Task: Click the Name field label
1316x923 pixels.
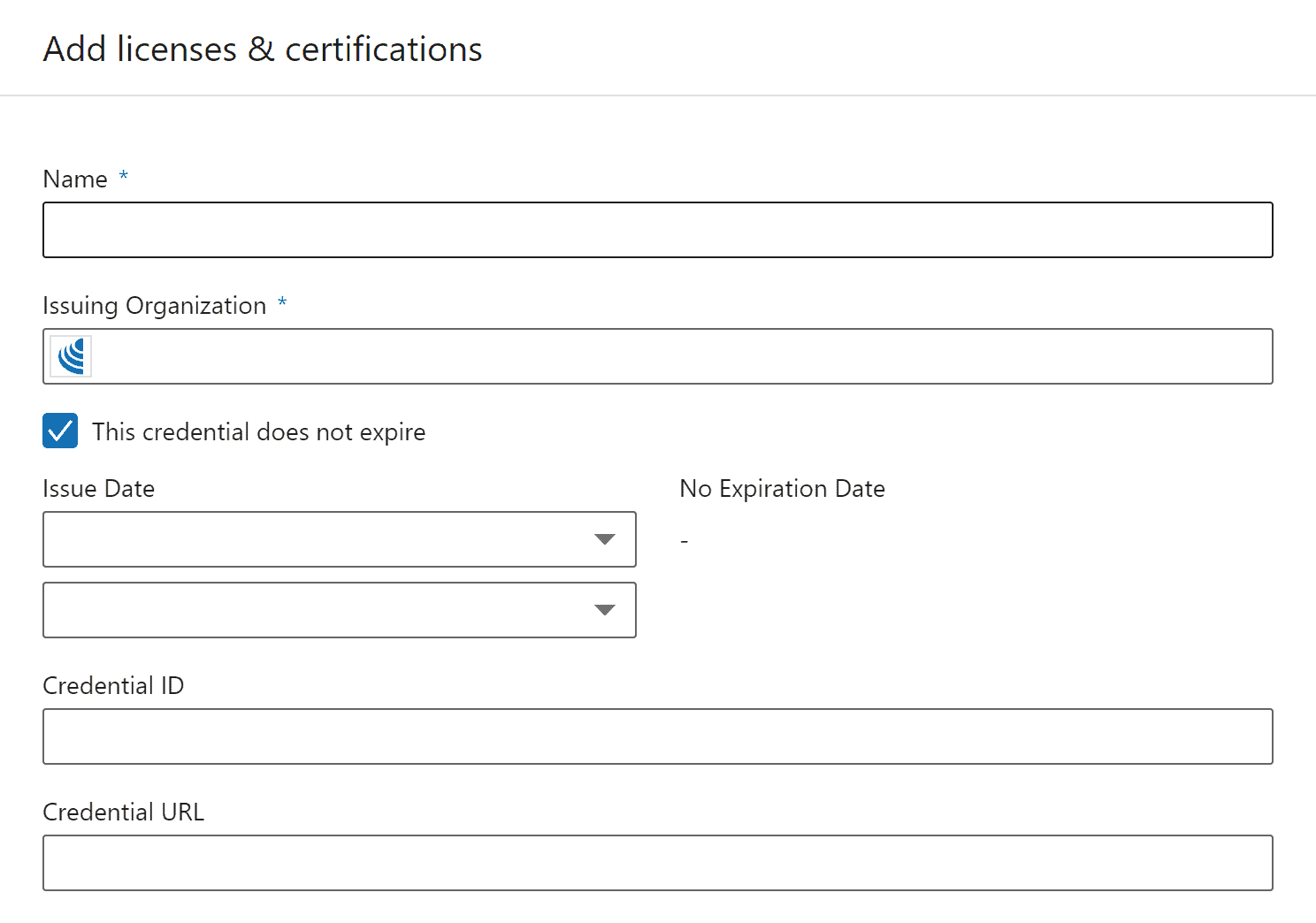Action: click(75, 179)
